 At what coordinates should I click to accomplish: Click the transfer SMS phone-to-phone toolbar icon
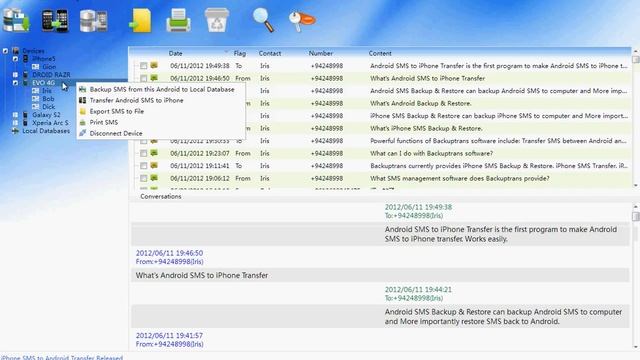[x=55, y=20]
